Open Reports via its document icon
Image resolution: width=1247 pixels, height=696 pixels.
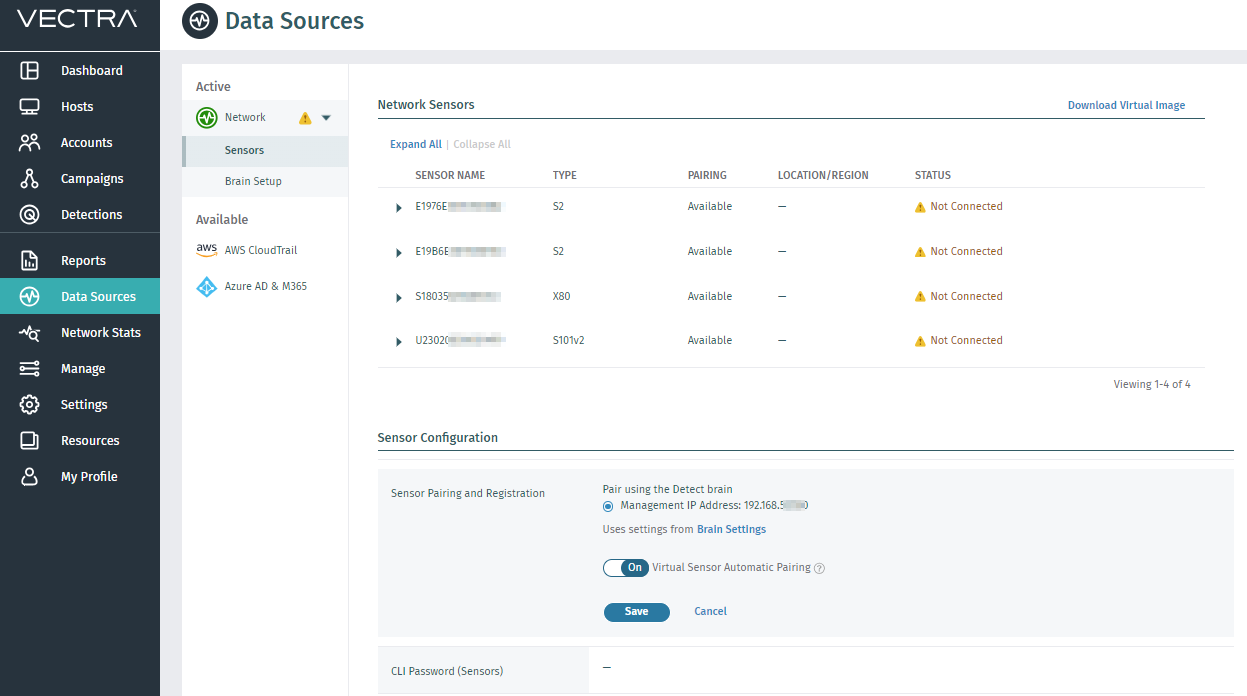click(30, 261)
